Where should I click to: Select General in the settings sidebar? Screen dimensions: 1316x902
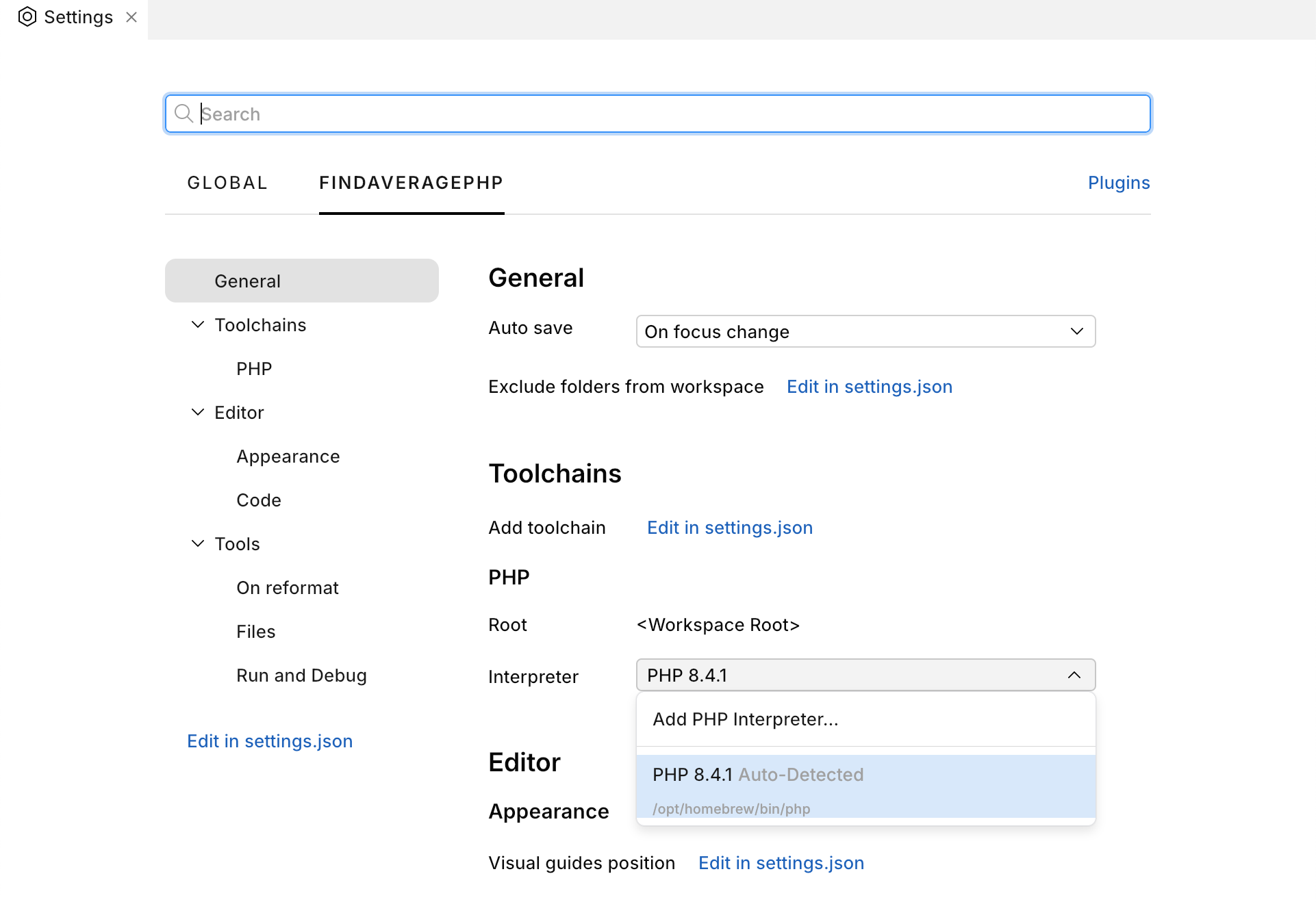coord(247,281)
